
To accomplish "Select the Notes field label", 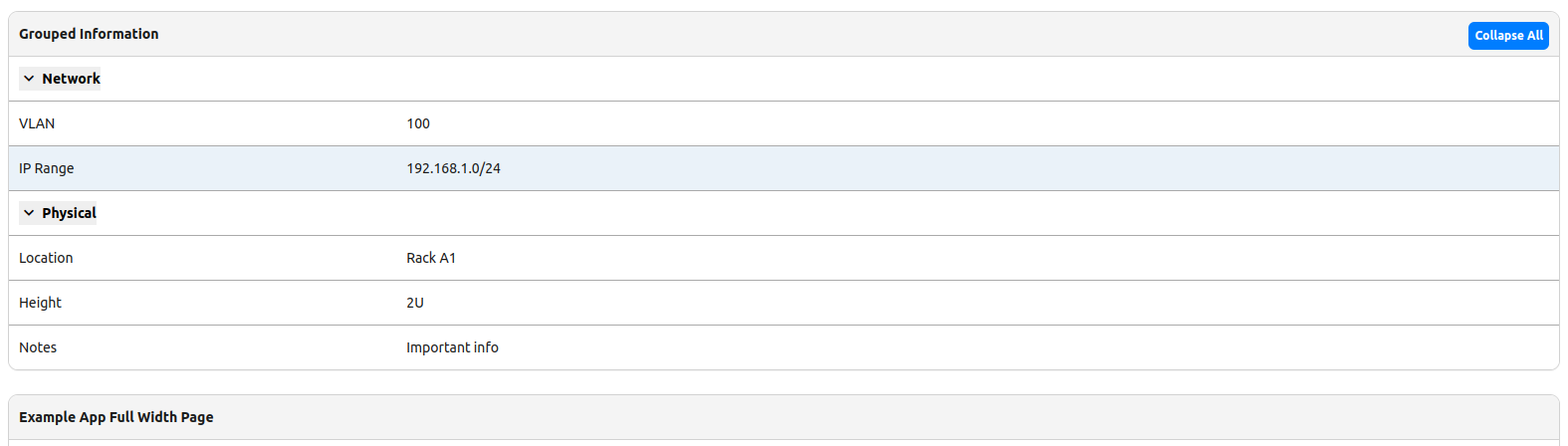I will click(38, 347).
